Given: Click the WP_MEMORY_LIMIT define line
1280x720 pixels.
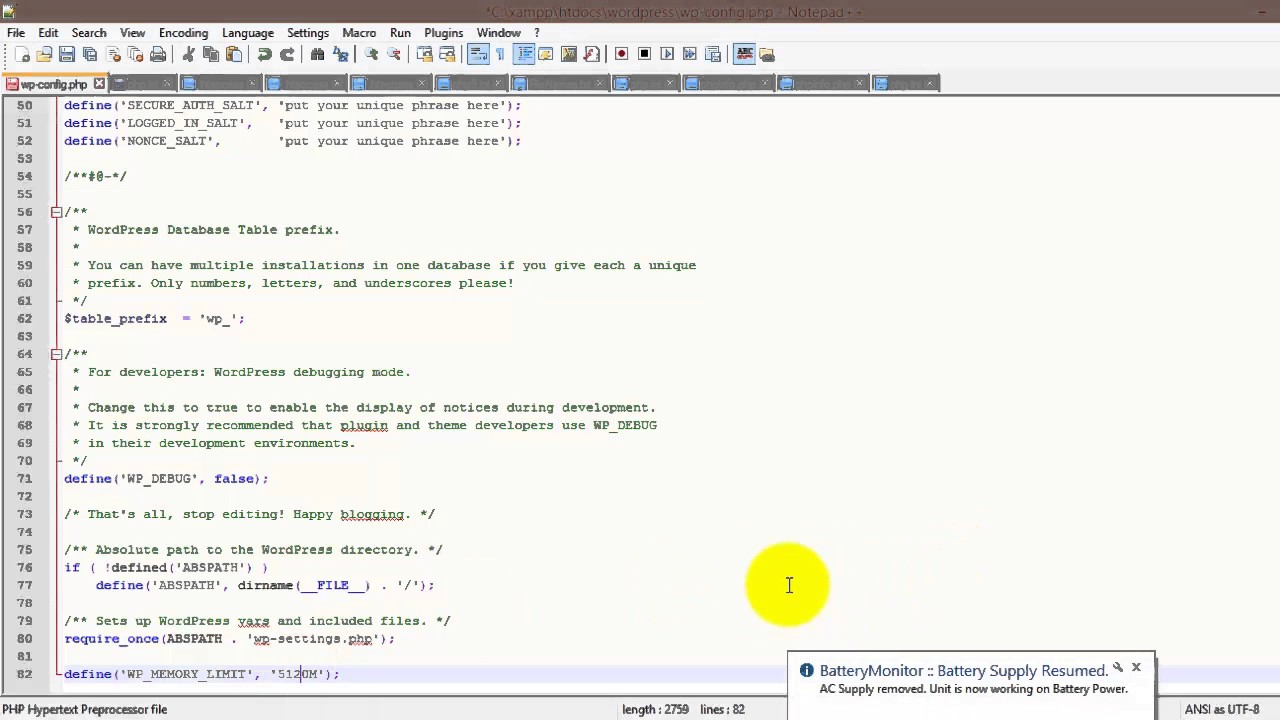Looking at the screenshot, I should (202, 674).
